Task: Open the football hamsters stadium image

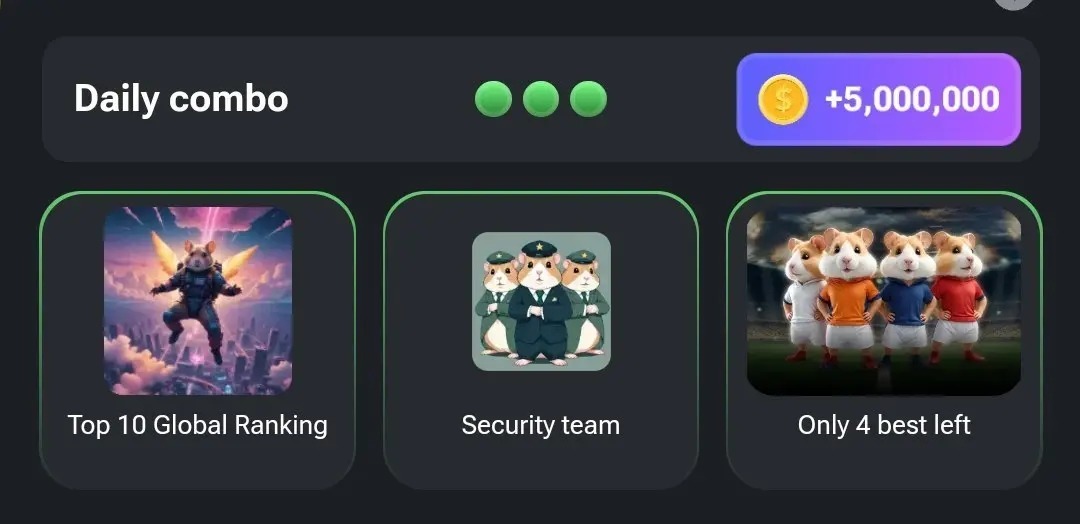Action: coord(884,301)
